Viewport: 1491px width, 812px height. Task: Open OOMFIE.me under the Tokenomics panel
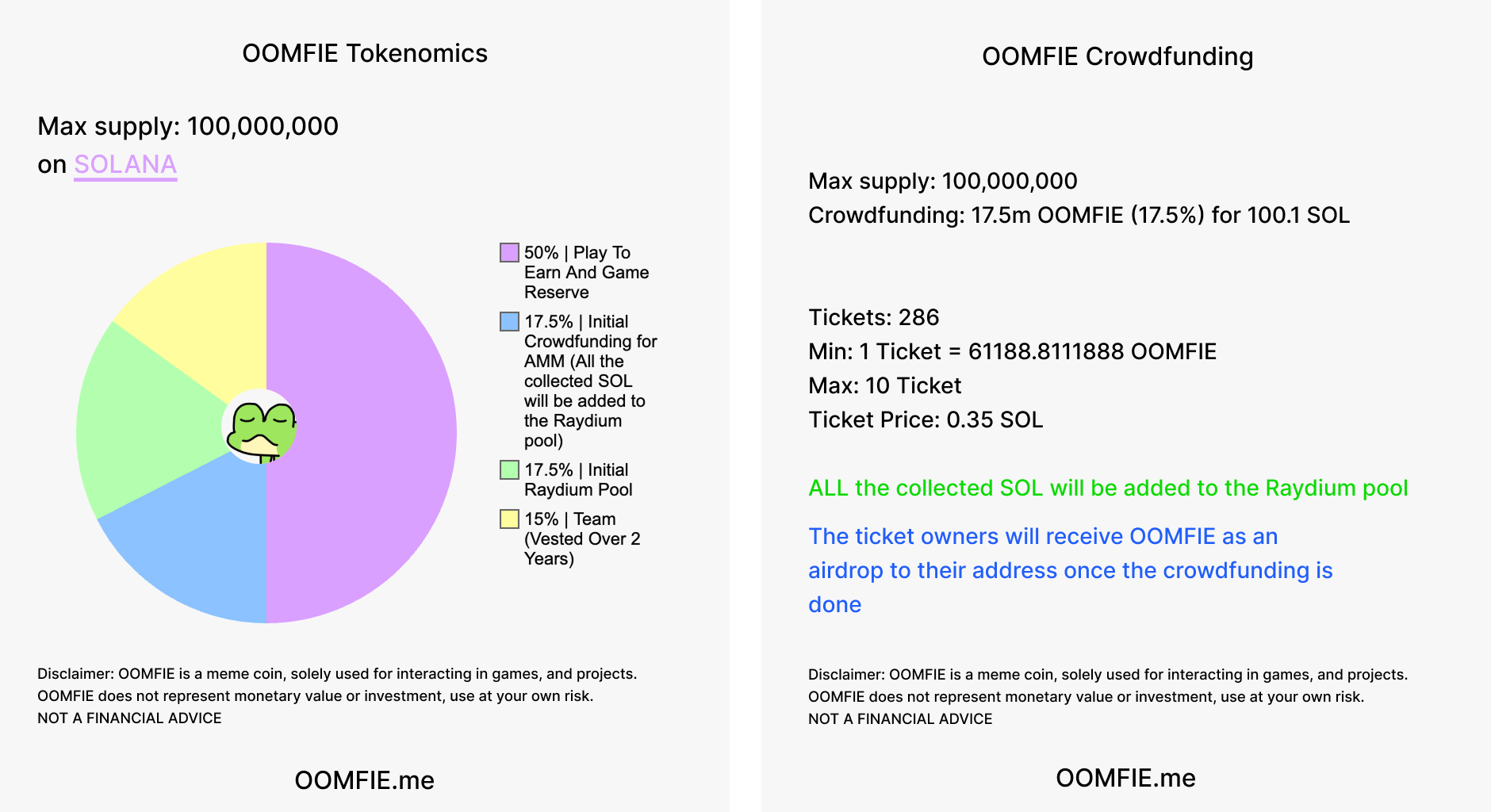365,780
